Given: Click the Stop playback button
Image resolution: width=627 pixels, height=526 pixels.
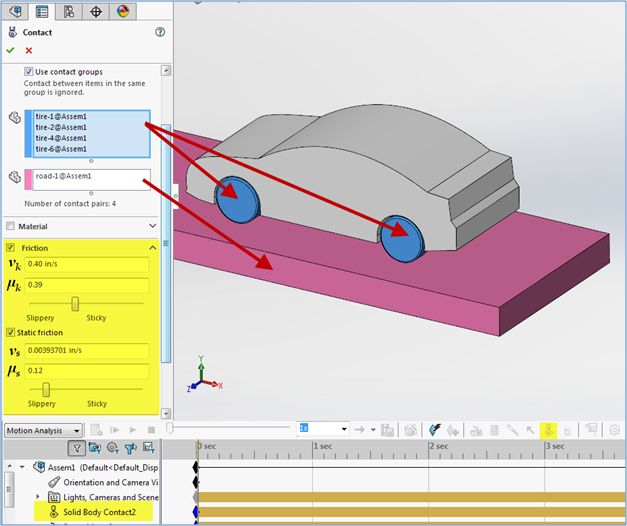Looking at the screenshot, I should pyautogui.click(x=151, y=430).
